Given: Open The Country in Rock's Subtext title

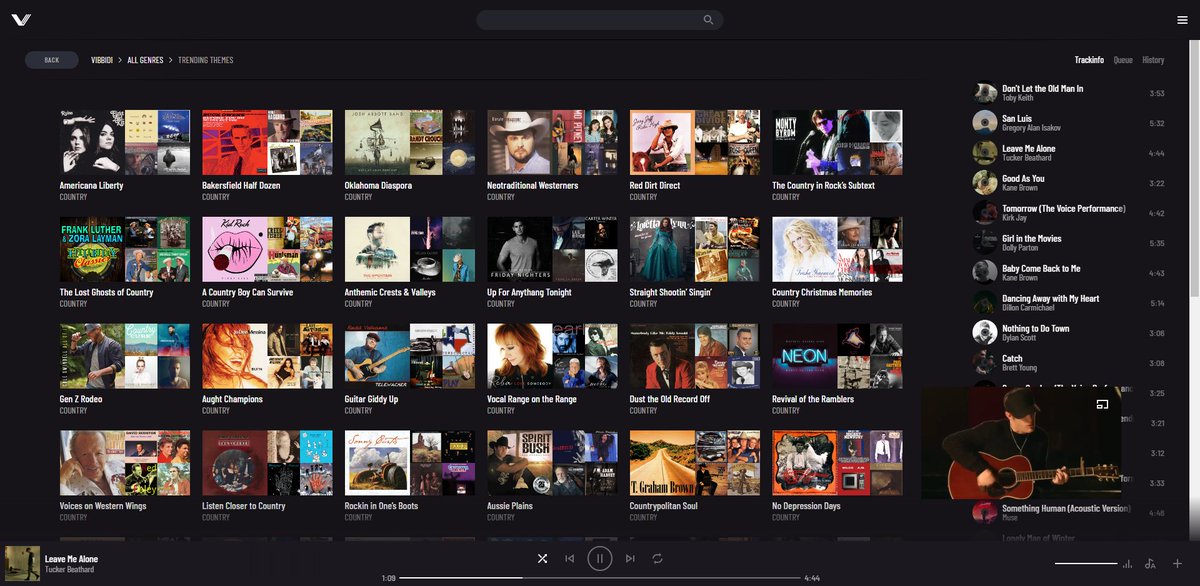Looking at the screenshot, I should coord(823,186).
